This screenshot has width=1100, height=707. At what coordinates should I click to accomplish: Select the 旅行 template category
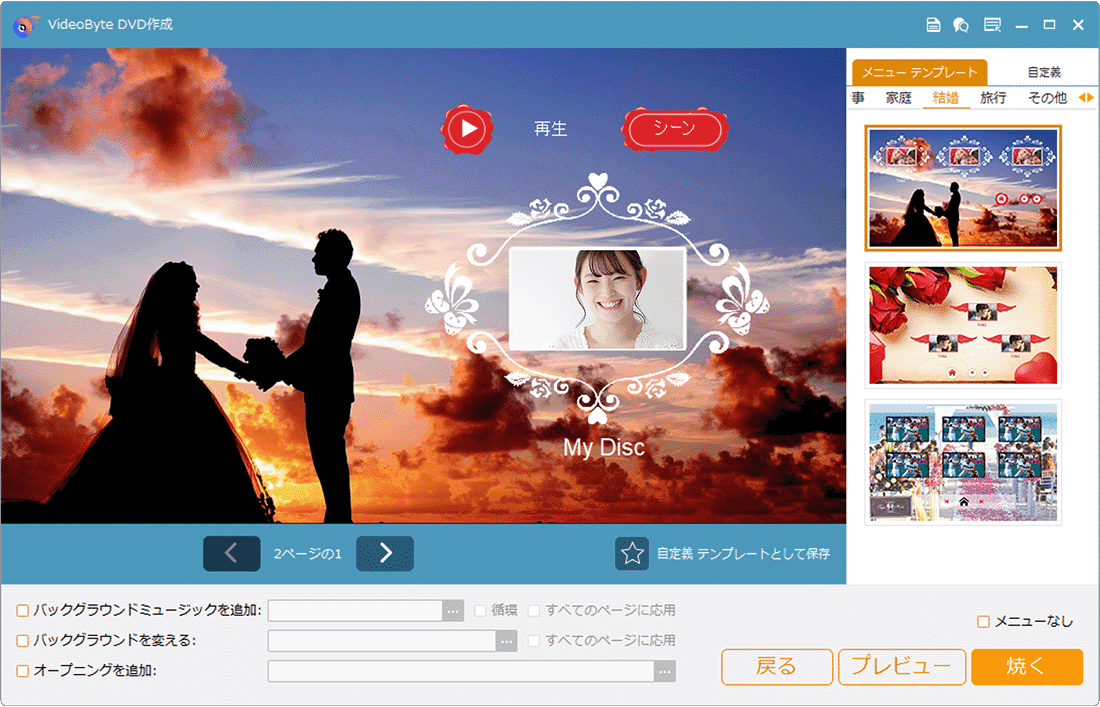[992, 97]
